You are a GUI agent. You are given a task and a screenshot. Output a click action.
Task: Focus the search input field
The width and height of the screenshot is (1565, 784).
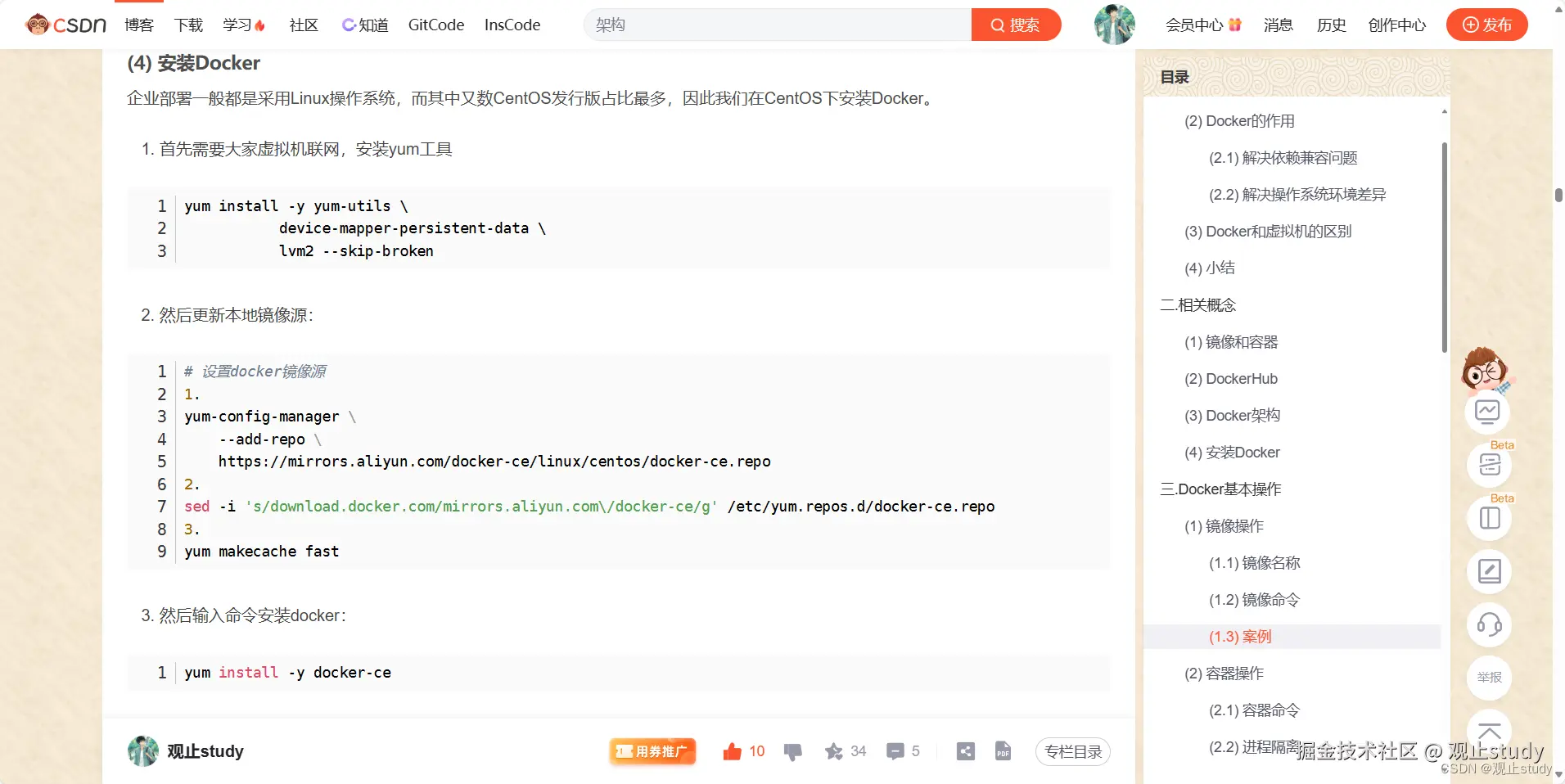[x=778, y=25]
